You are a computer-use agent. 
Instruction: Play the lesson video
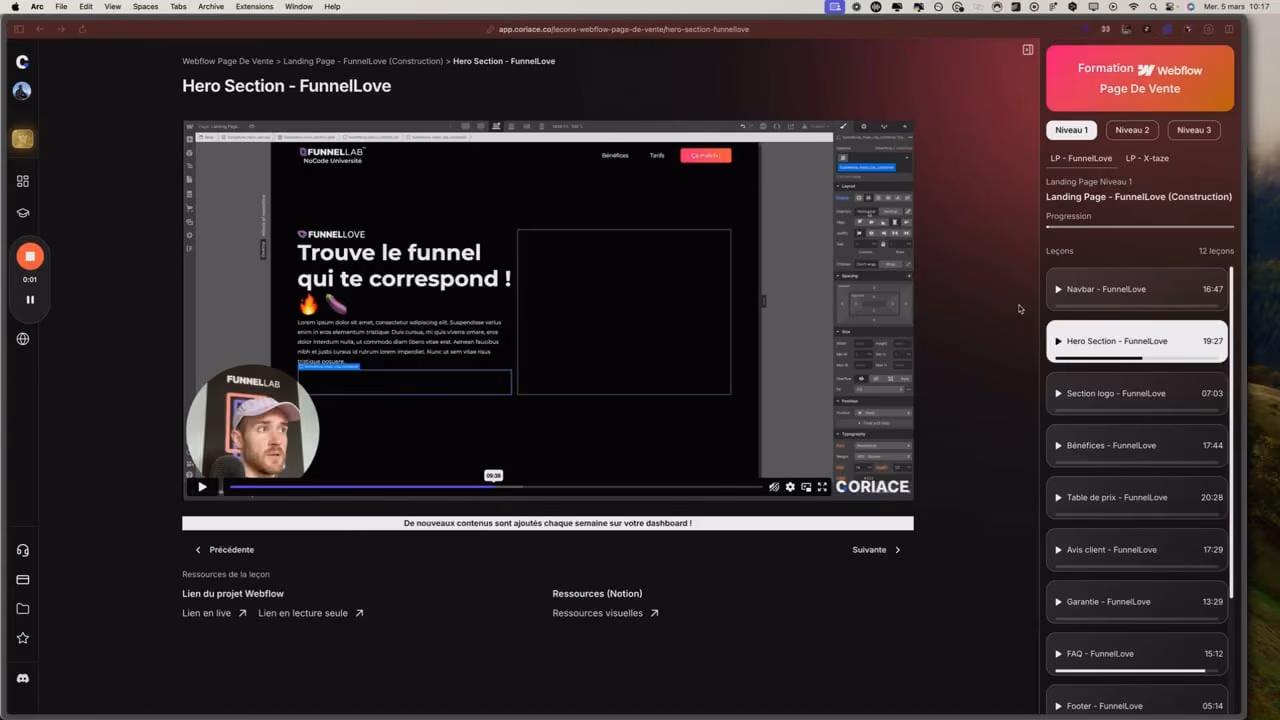pos(202,487)
